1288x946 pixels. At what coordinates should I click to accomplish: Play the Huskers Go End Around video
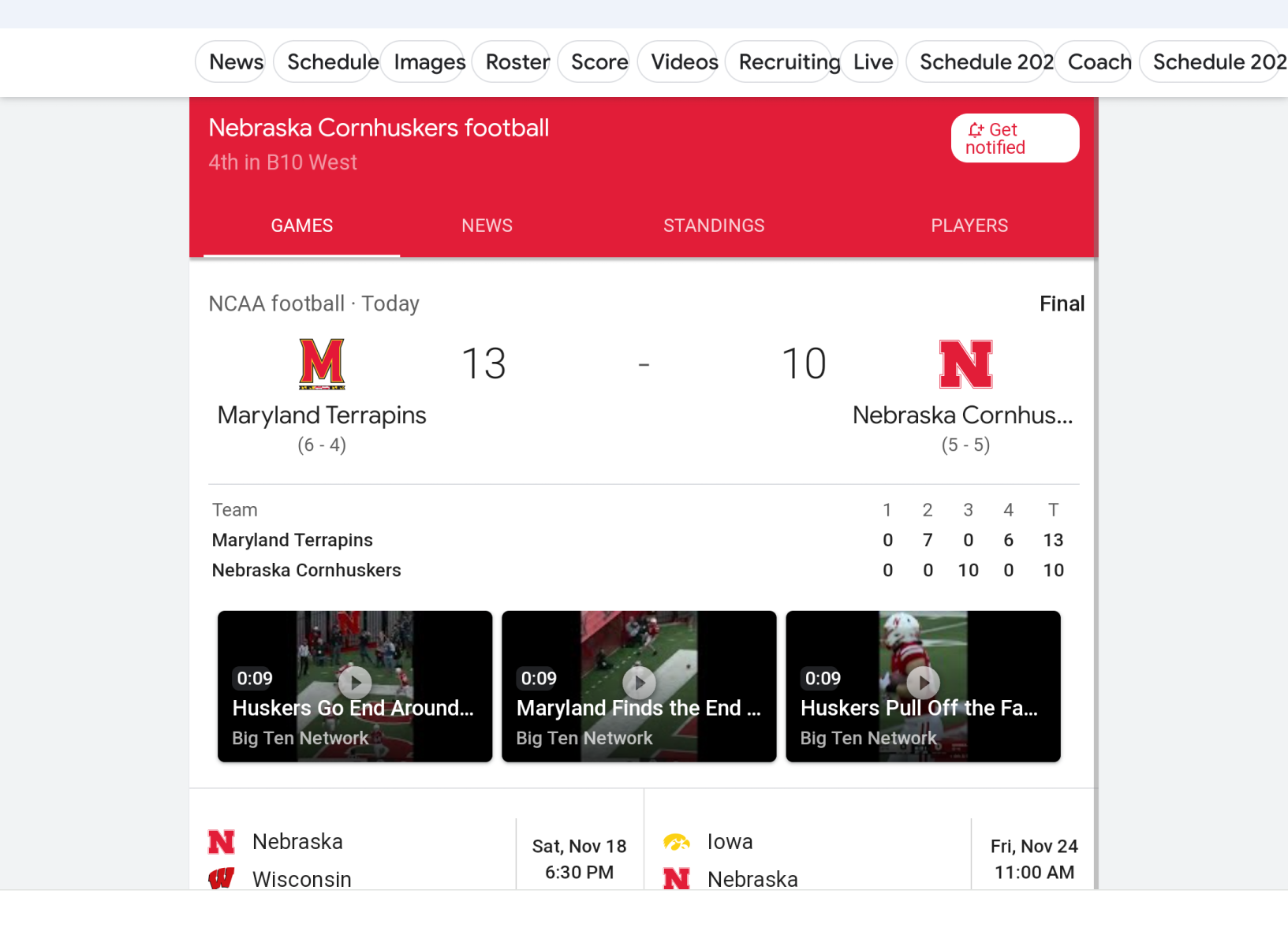[x=355, y=686]
